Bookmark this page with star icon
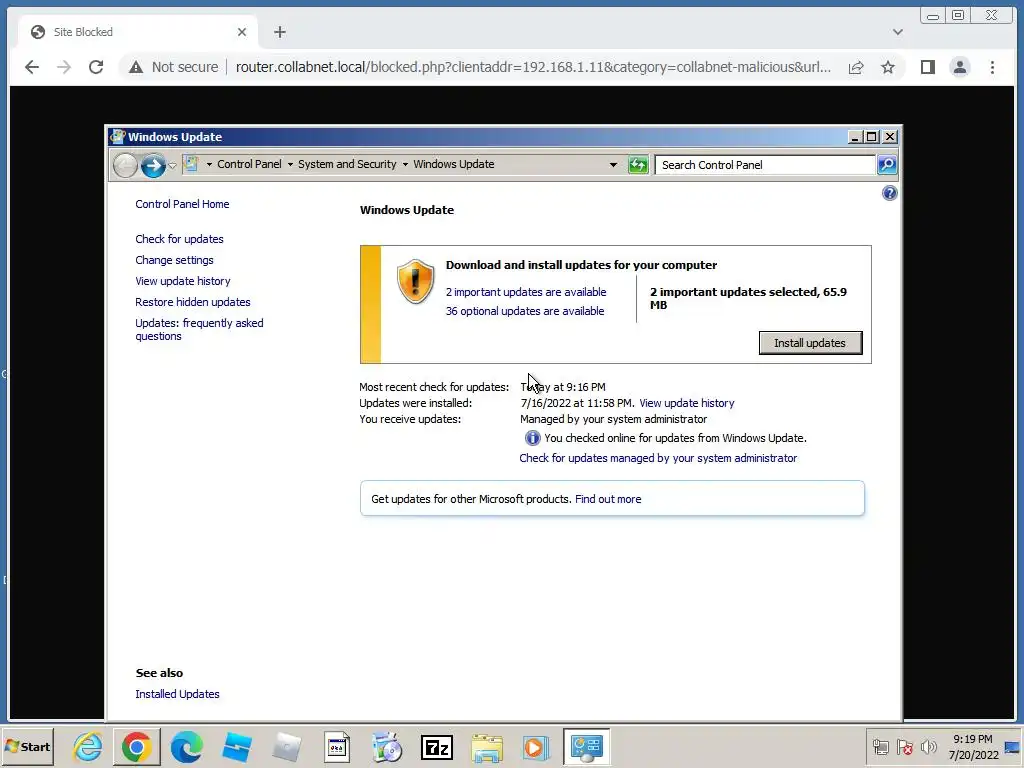Screen dimensions: 1024x768 tap(888, 67)
